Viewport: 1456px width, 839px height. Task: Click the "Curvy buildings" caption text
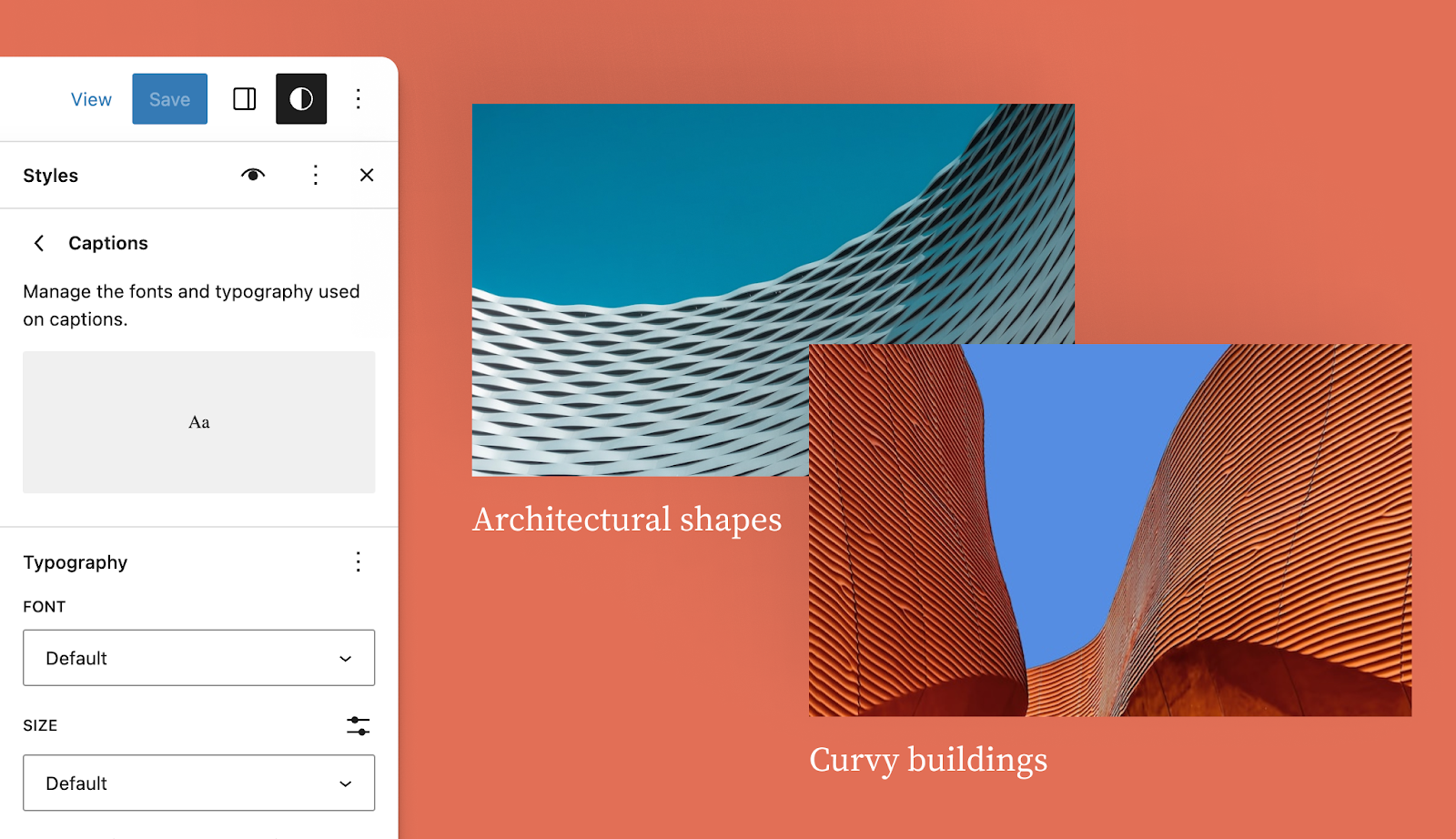[928, 760]
